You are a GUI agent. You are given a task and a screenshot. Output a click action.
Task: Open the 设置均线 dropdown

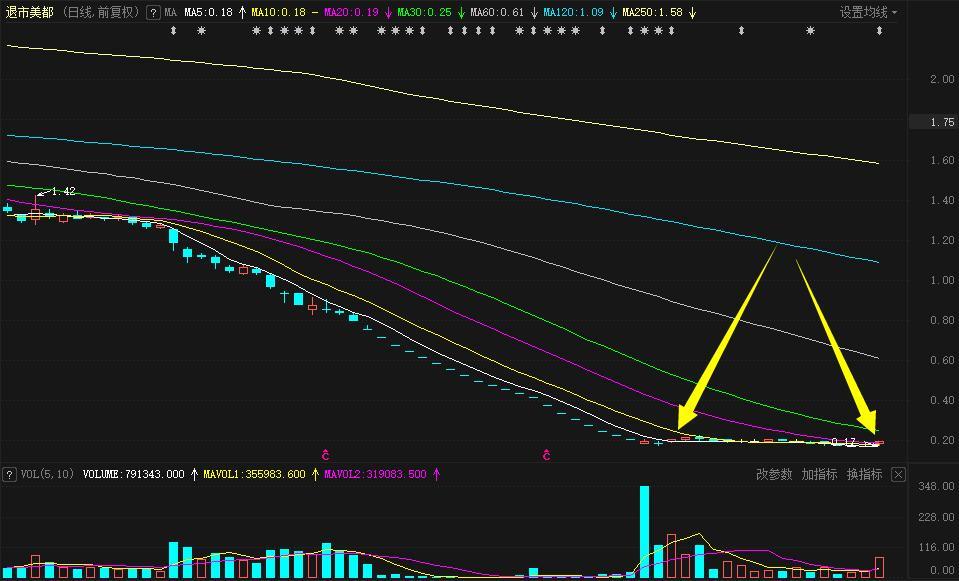point(868,12)
